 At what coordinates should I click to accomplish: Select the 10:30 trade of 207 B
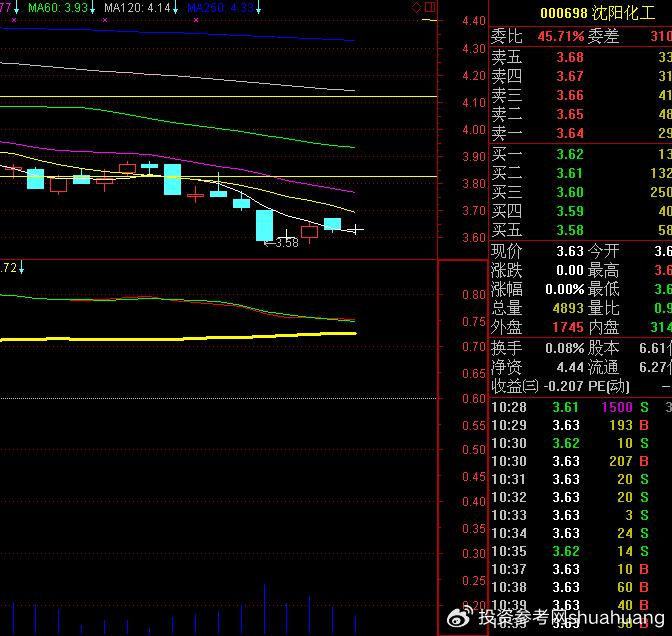point(581,461)
